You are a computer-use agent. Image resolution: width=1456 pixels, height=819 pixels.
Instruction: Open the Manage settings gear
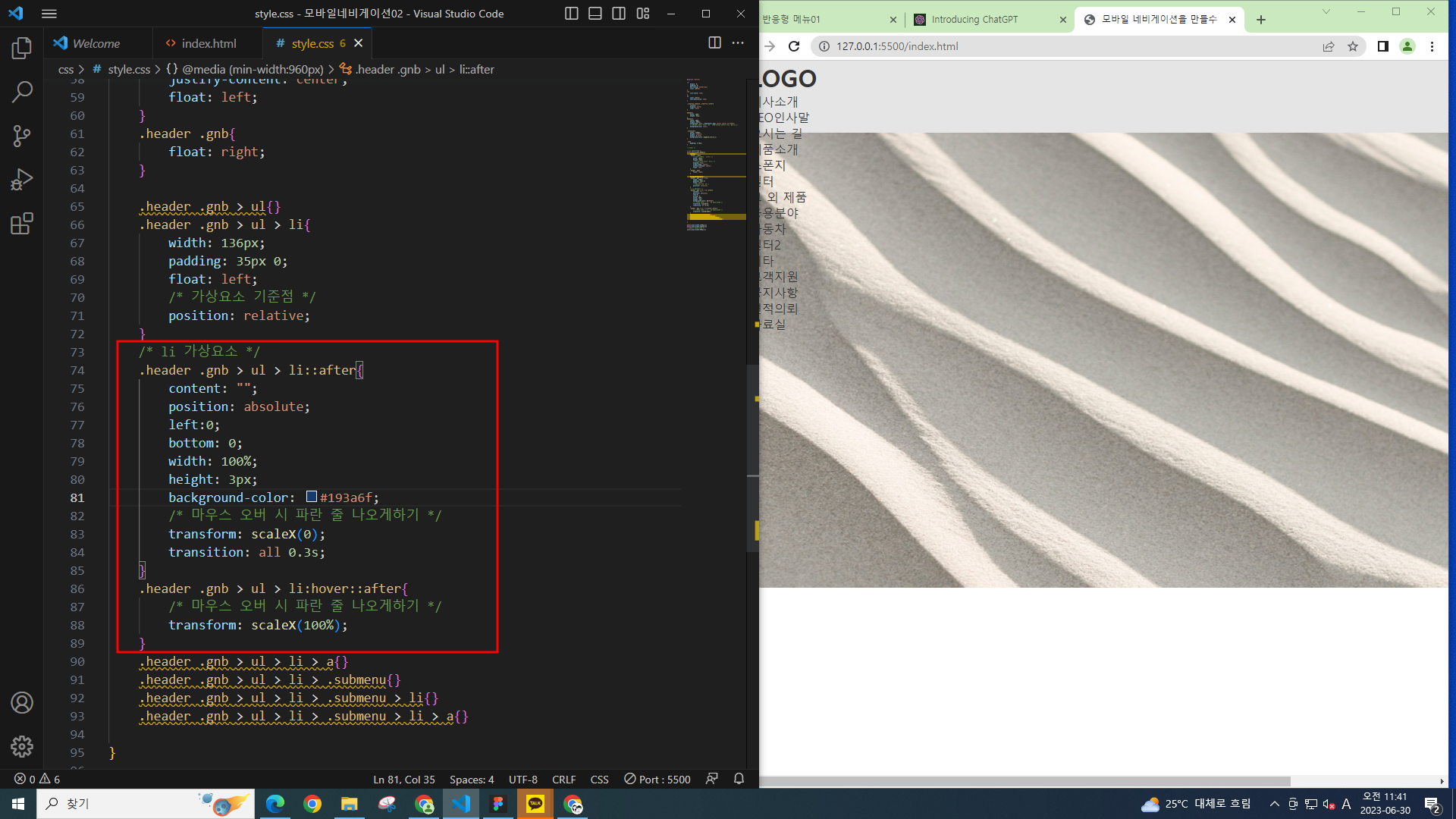[22, 746]
